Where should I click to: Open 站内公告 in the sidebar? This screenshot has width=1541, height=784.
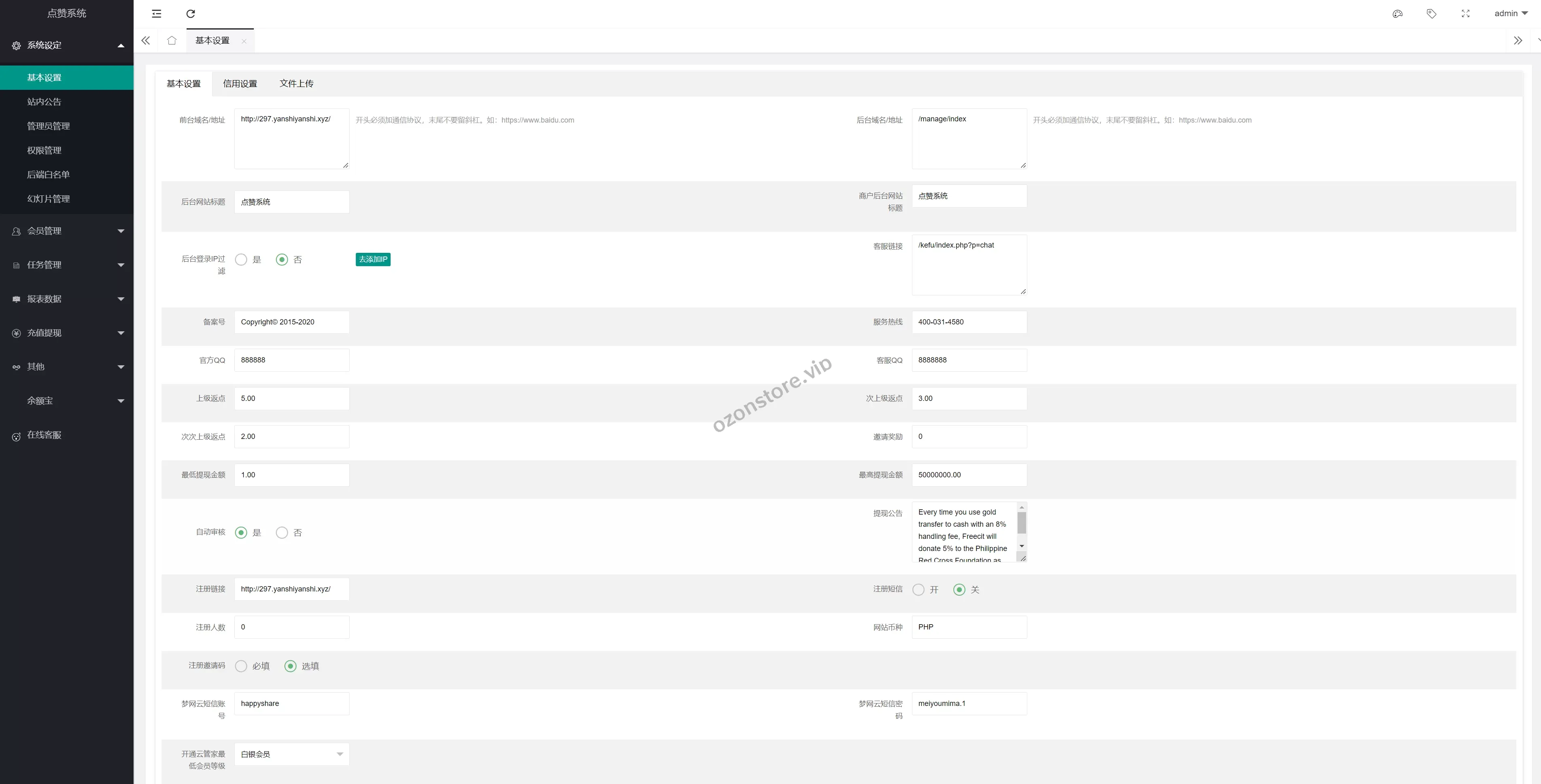44,102
